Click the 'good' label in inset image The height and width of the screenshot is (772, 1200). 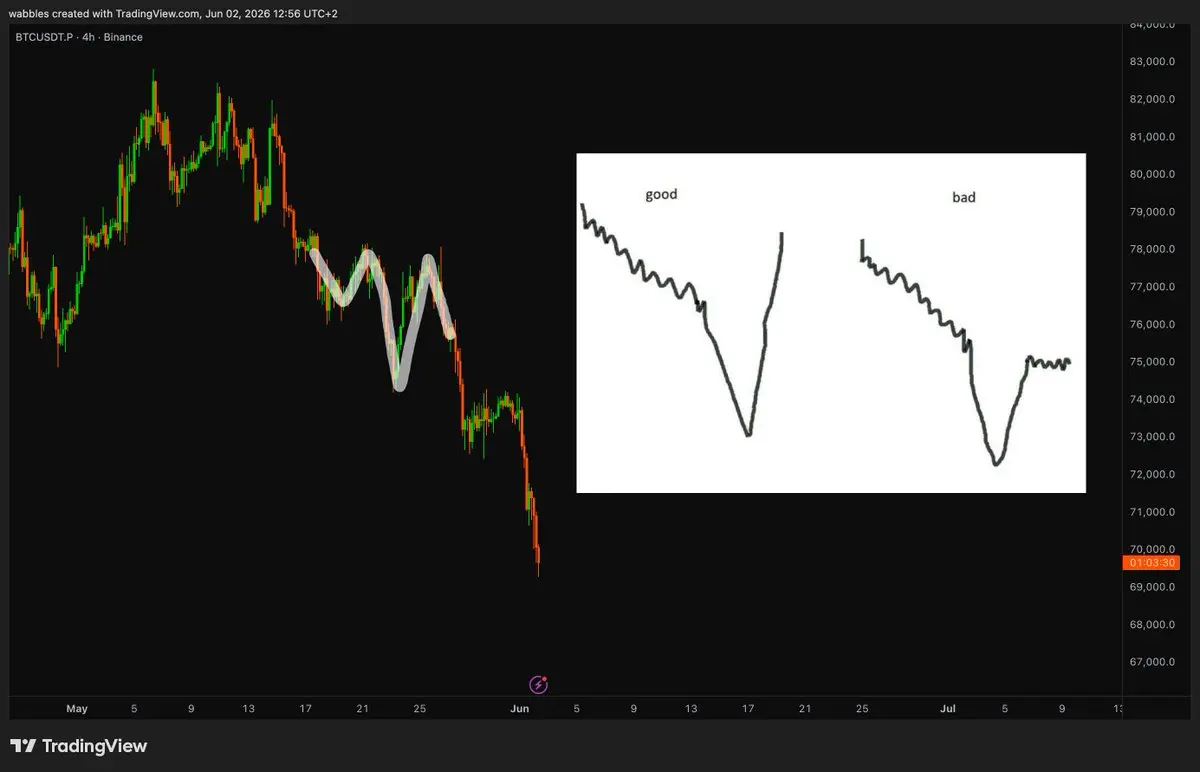(x=661, y=195)
